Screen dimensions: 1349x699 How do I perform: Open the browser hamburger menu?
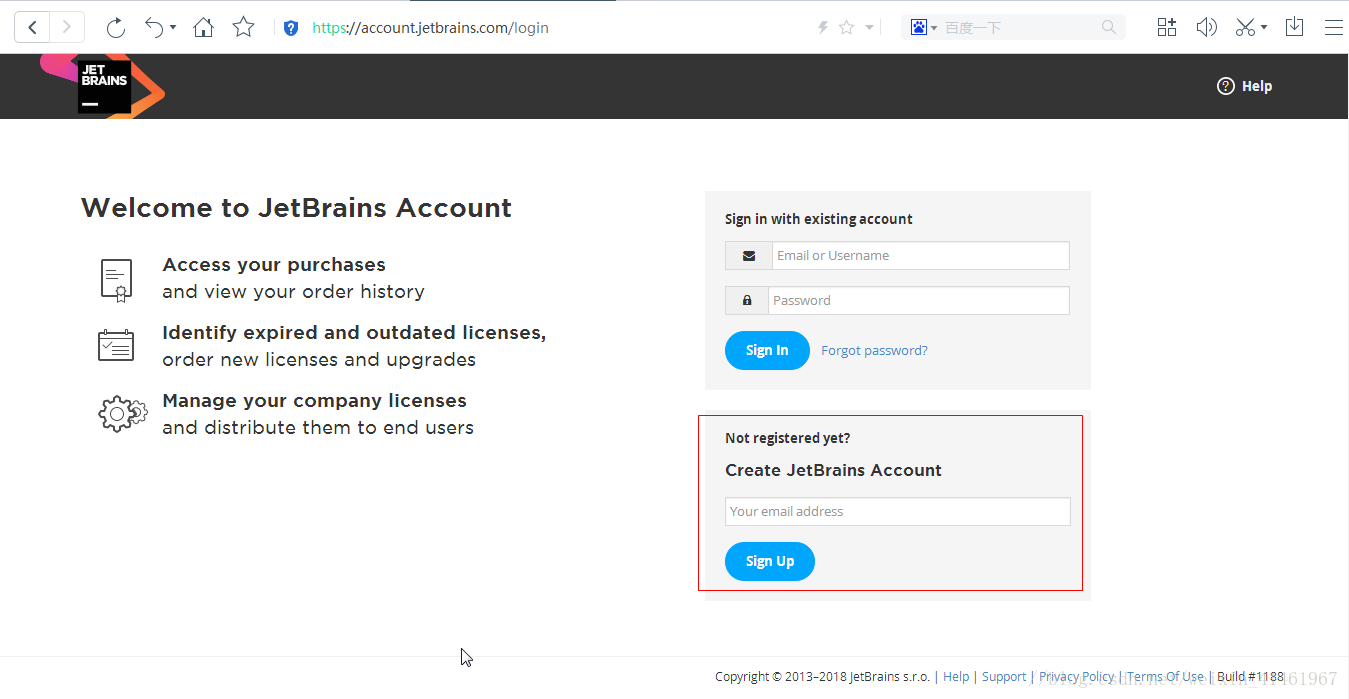pos(1333,28)
